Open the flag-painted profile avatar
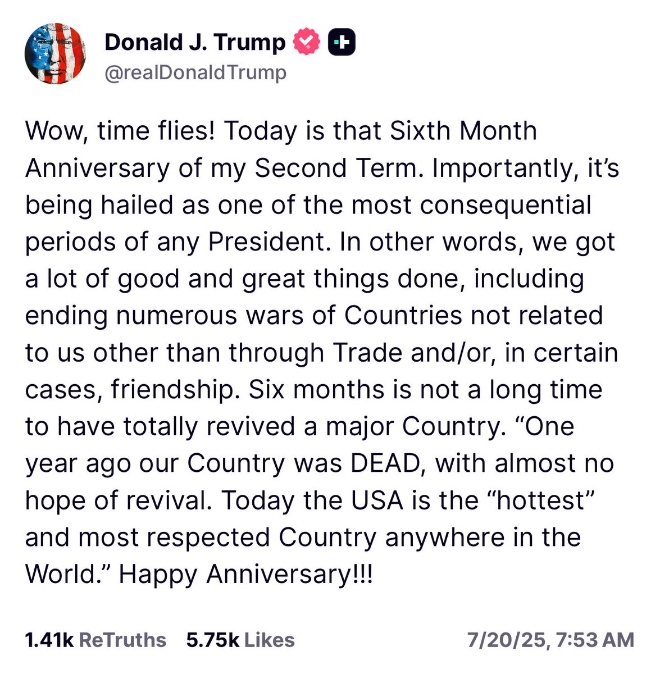Screen dimensions: 660x674 pos(55,53)
